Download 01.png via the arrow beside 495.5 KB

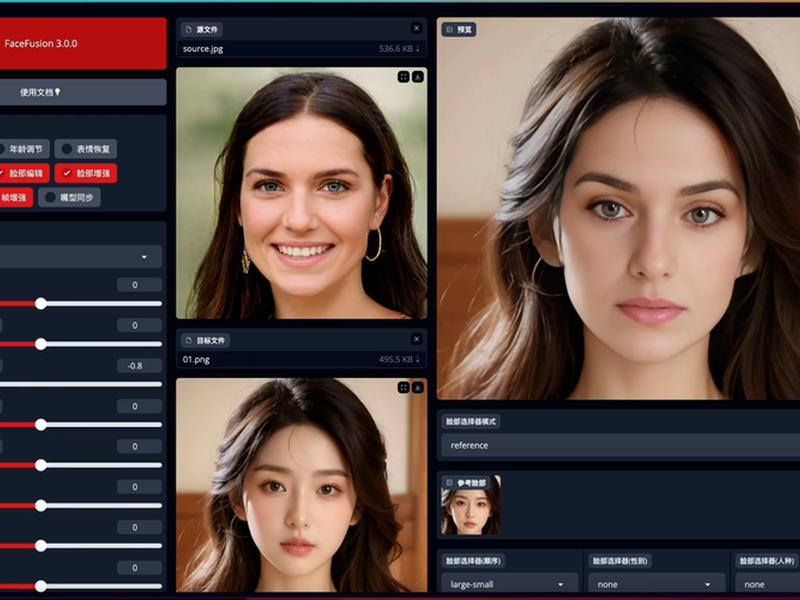pos(418,359)
